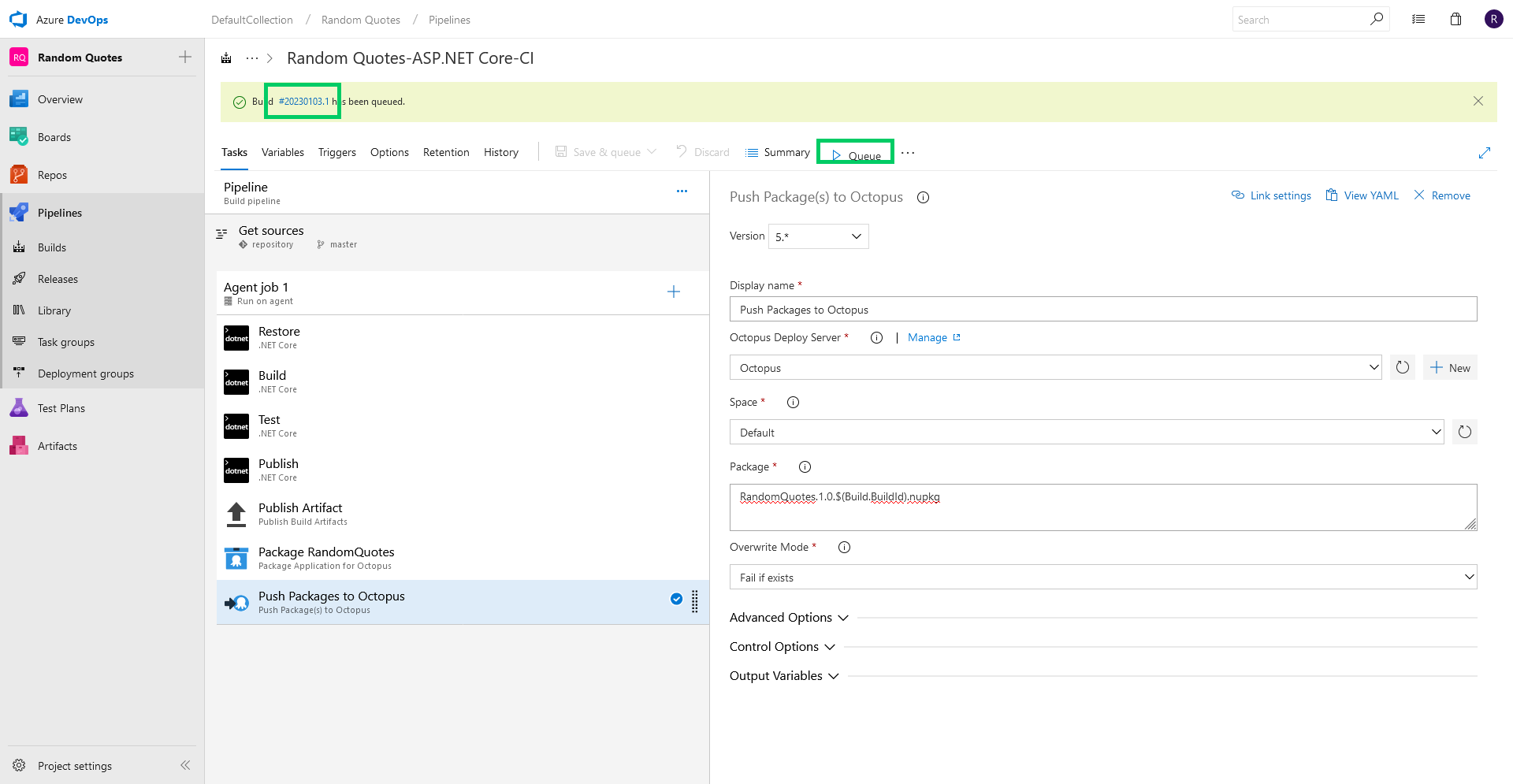Expand Control Options section
This screenshot has height=784, width=1513.
tap(782, 647)
